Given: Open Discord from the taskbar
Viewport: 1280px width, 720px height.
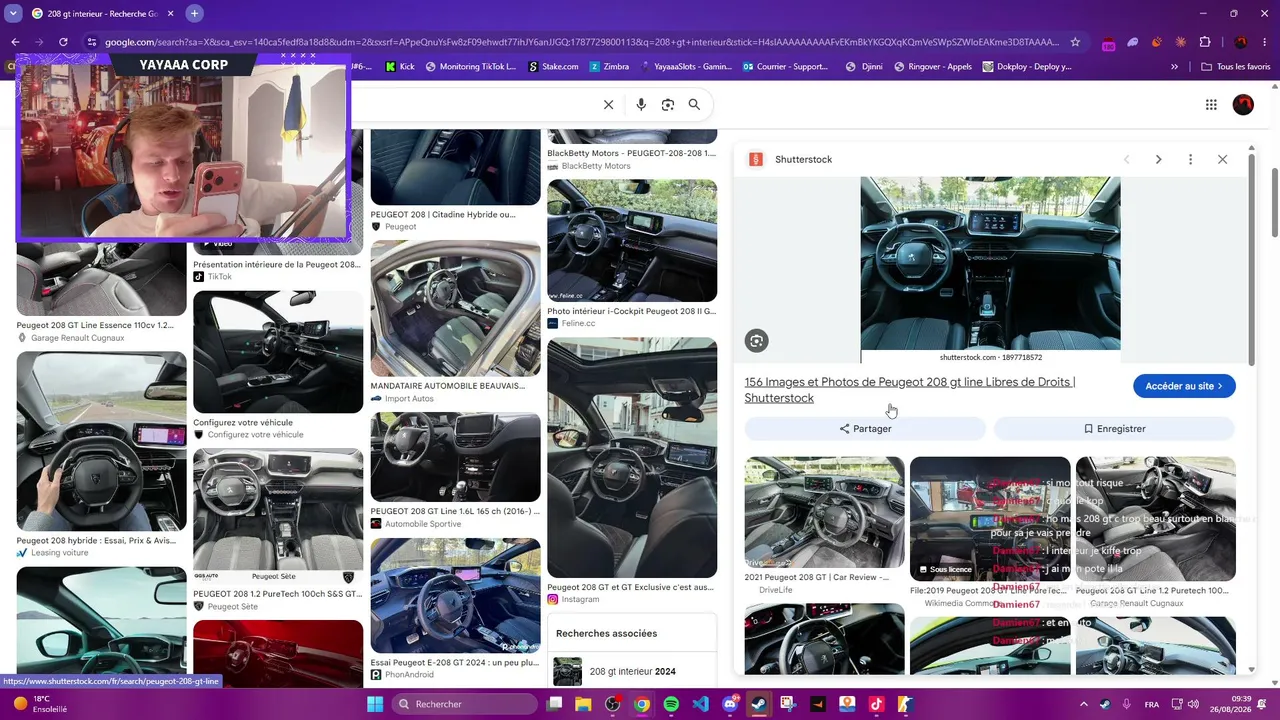Looking at the screenshot, I should (730, 704).
